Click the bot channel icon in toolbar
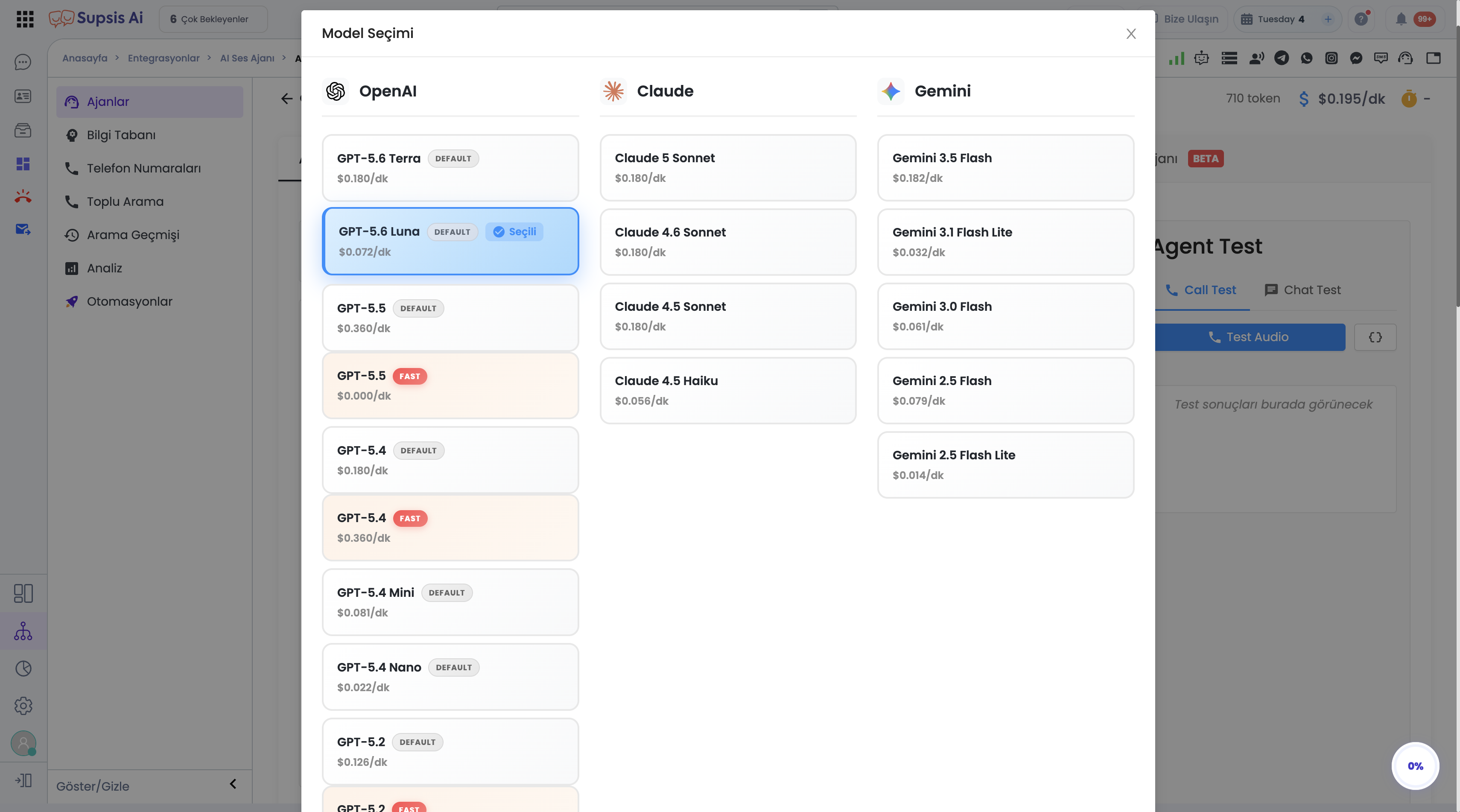This screenshot has height=812, width=1460. (1202, 58)
